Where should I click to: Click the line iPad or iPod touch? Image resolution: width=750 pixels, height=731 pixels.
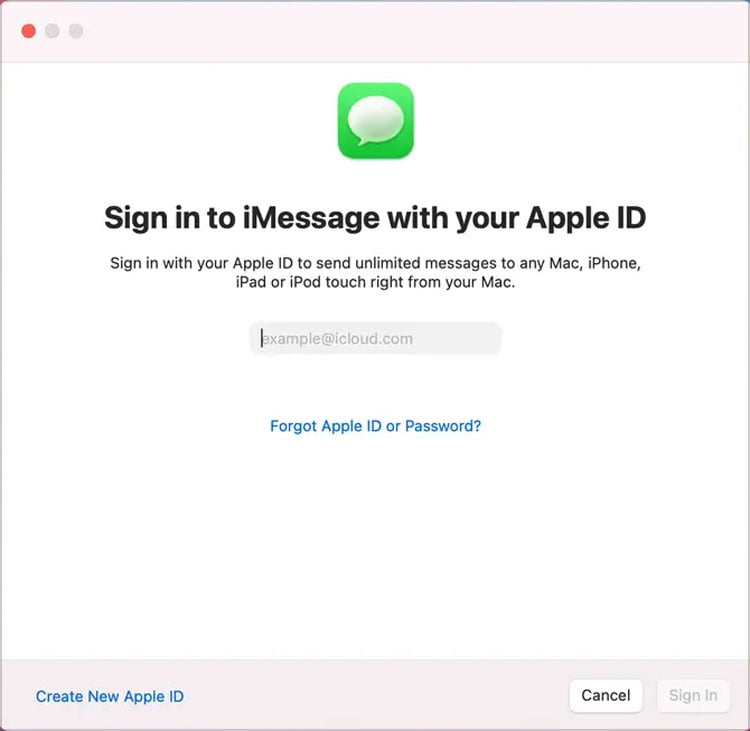(x=375, y=282)
